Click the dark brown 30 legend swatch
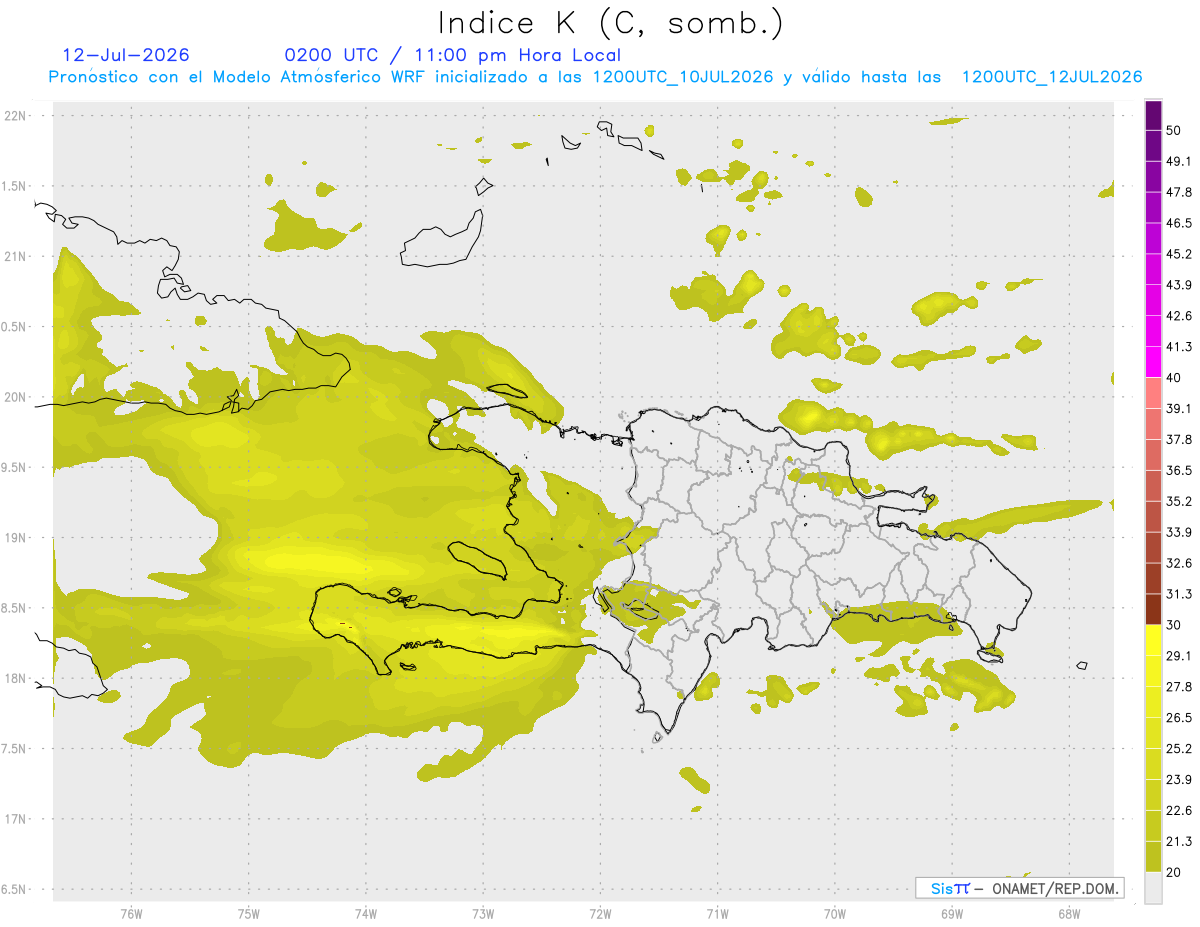The width and height of the screenshot is (1200, 927). (1153, 609)
